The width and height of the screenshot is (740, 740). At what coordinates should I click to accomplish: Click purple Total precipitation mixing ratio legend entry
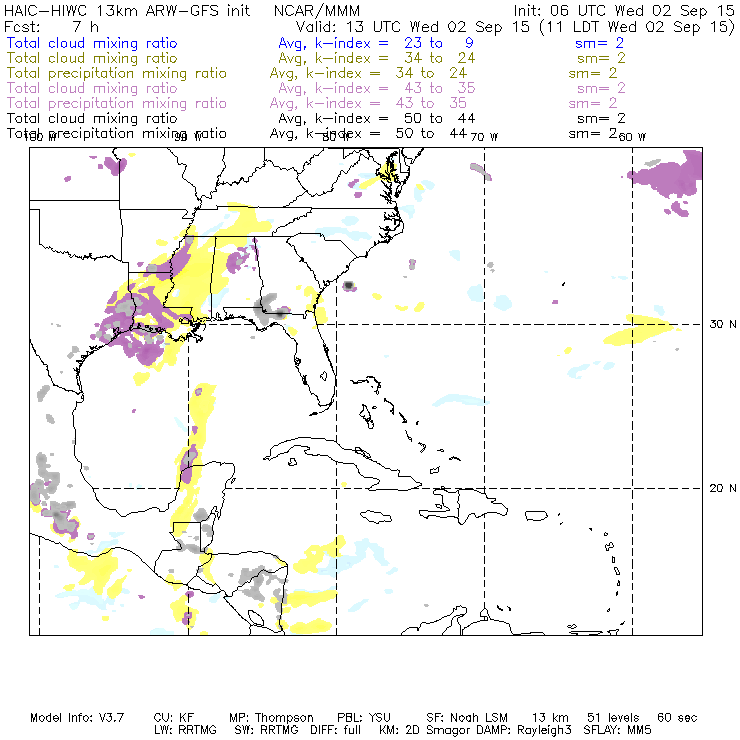click(116, 103)
